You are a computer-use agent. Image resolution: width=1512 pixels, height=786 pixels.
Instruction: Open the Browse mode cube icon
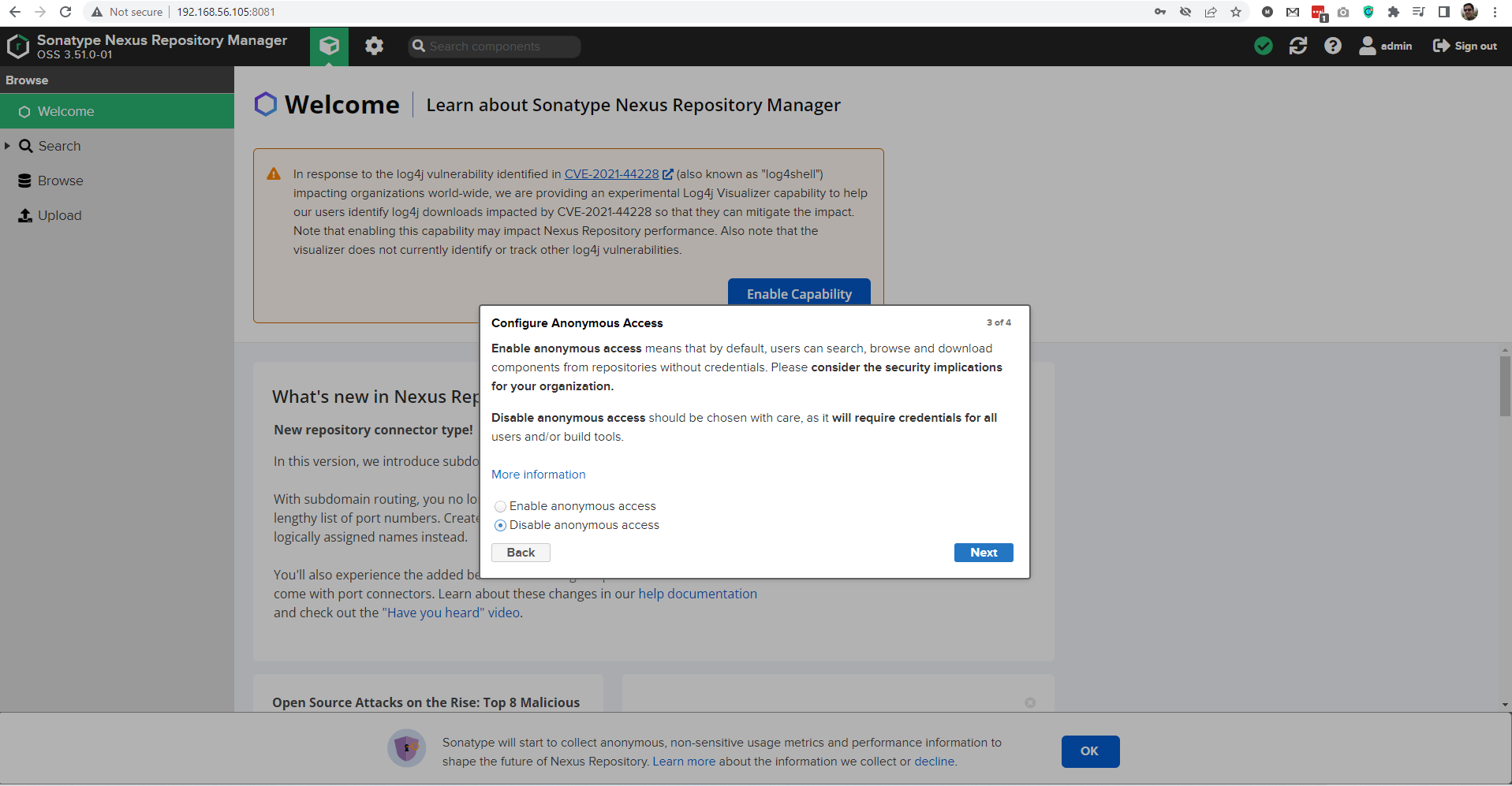329,46
